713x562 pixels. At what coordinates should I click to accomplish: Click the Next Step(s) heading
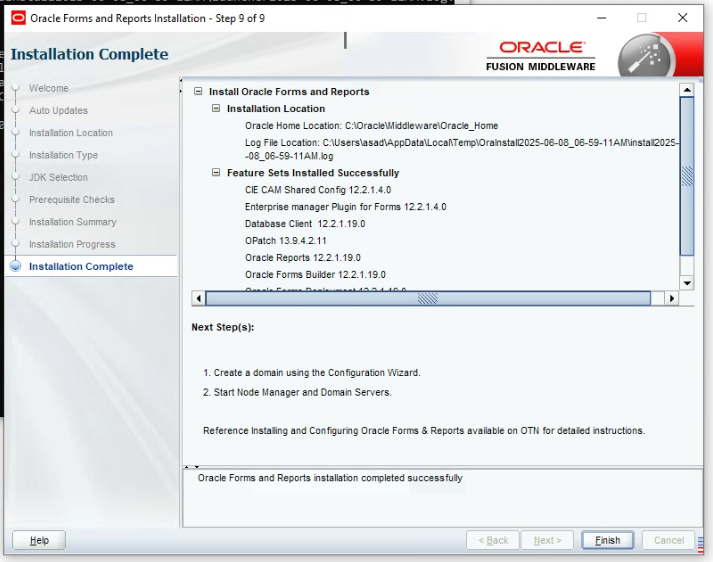pyautogui.click(x=223, y=327)
